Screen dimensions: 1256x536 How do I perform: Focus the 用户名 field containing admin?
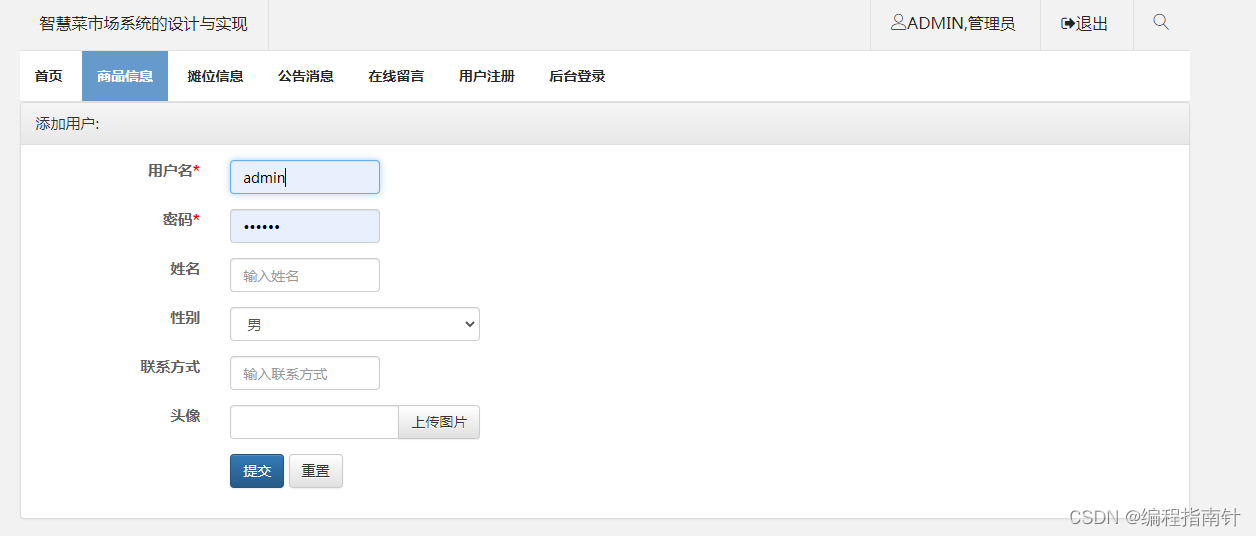(x=305, y=177)
